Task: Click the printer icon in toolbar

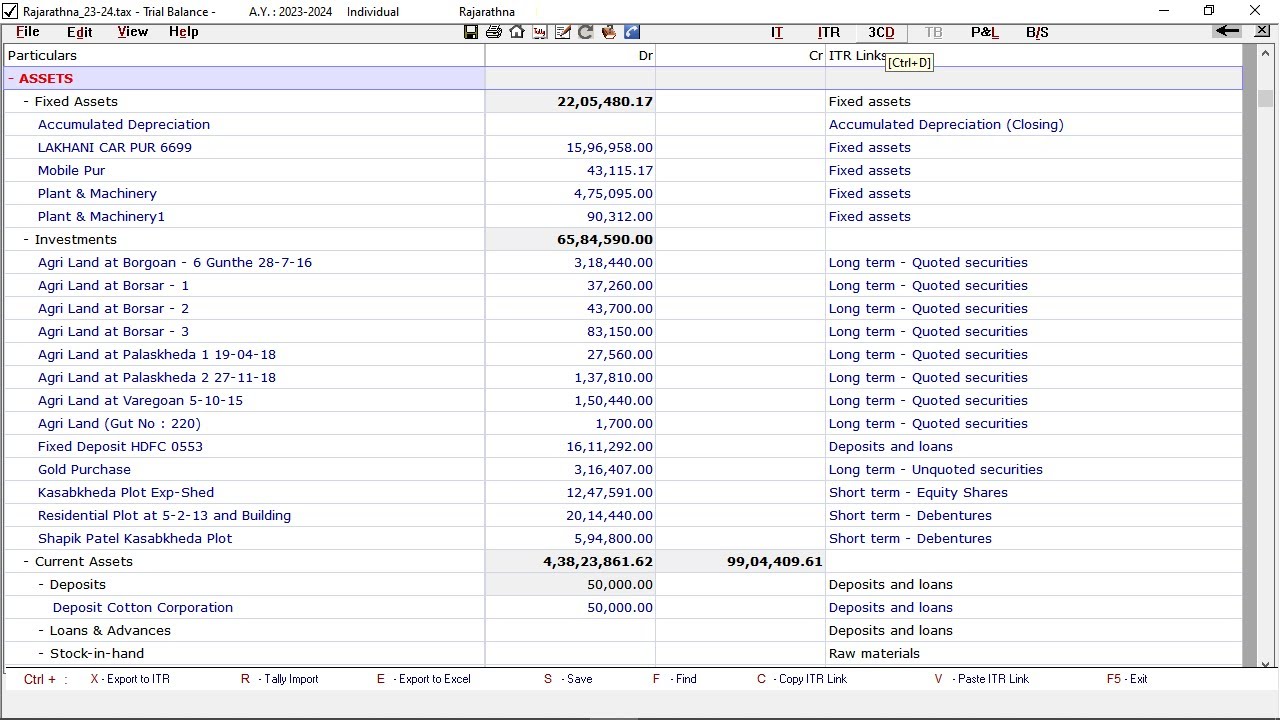Action: click(x=494, y=32)
